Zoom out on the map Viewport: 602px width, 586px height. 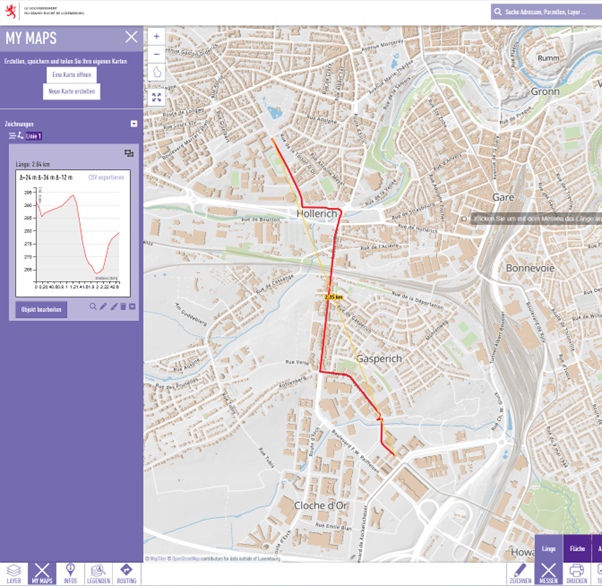157,54
